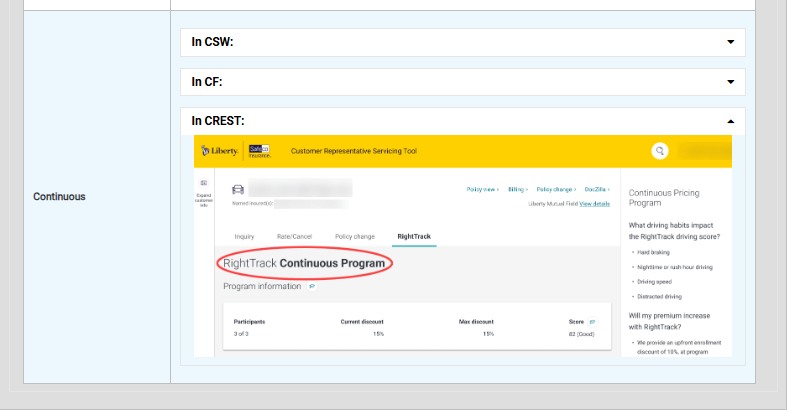The width and height of the screenshot is (795, 412).
Task: Open the DocZilla link
Action: pyautogui.click(x=597, y=190)
